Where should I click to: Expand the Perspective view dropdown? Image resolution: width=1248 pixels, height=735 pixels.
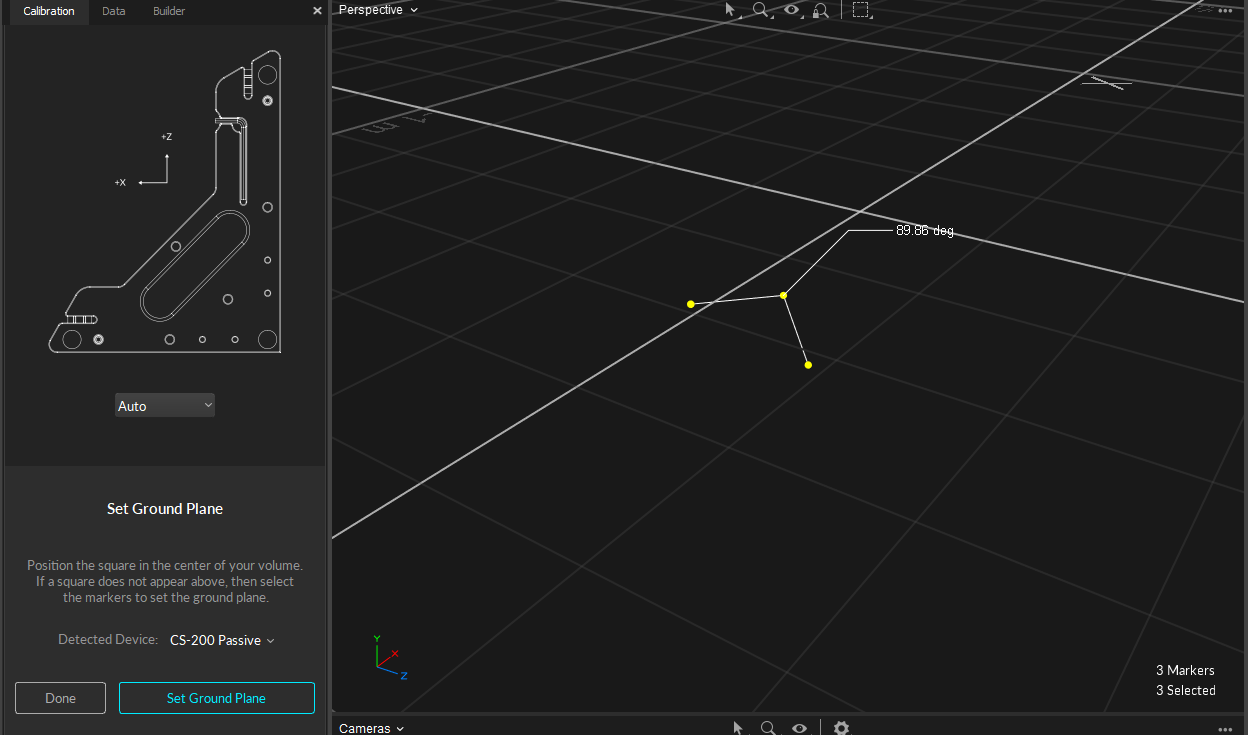pyautogui.click(x=378, y=10)
